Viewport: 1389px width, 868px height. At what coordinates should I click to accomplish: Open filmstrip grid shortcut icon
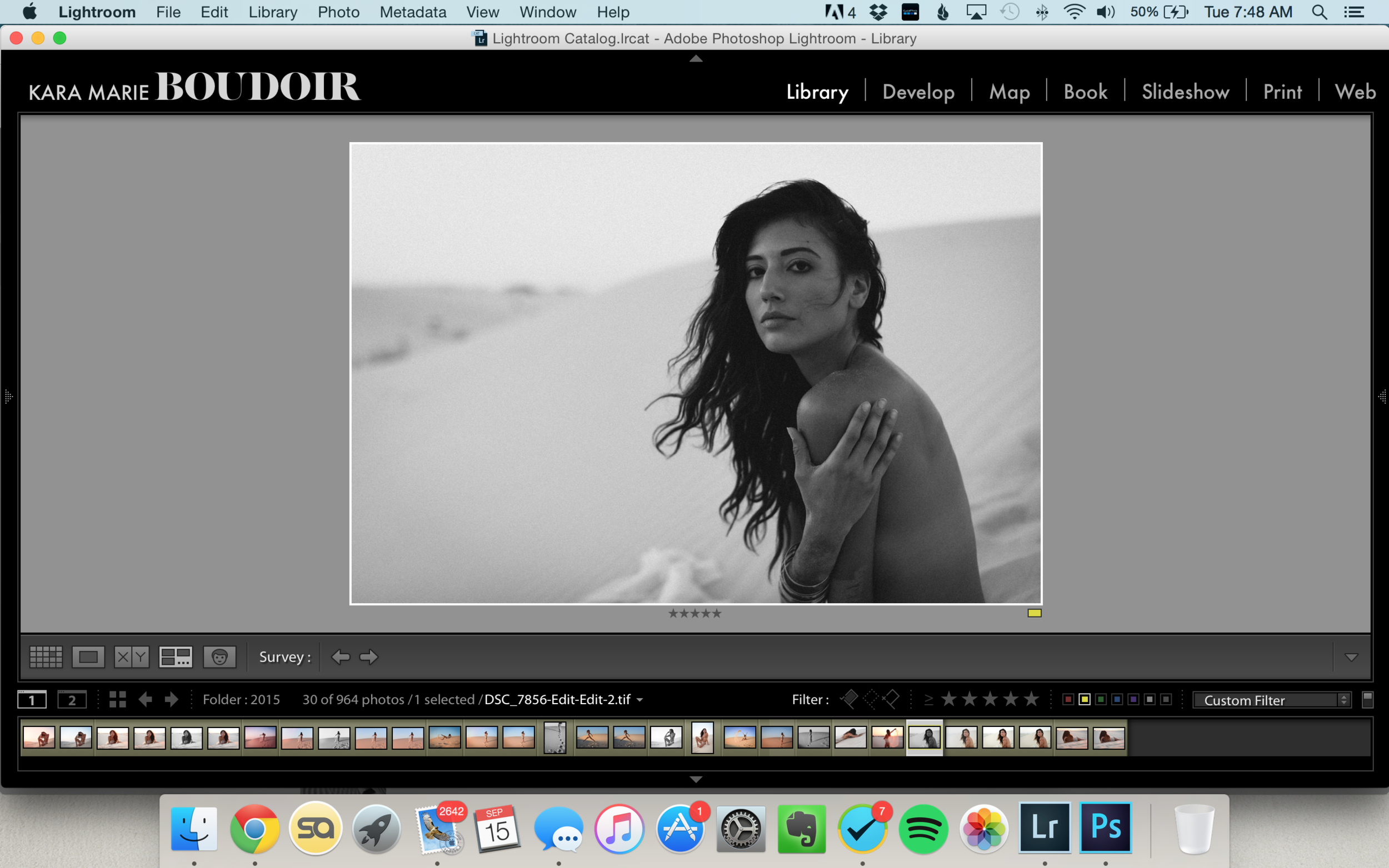click(x=118, y=699)
